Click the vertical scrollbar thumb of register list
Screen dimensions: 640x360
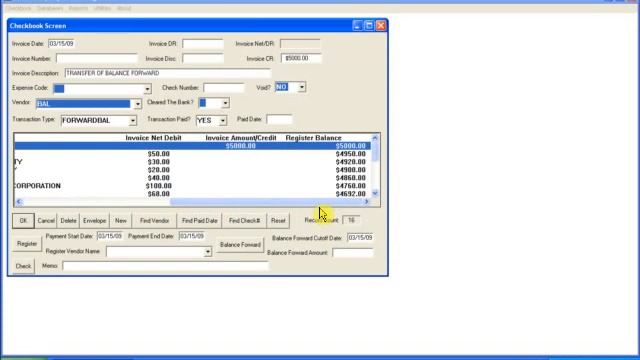[375, 151]
